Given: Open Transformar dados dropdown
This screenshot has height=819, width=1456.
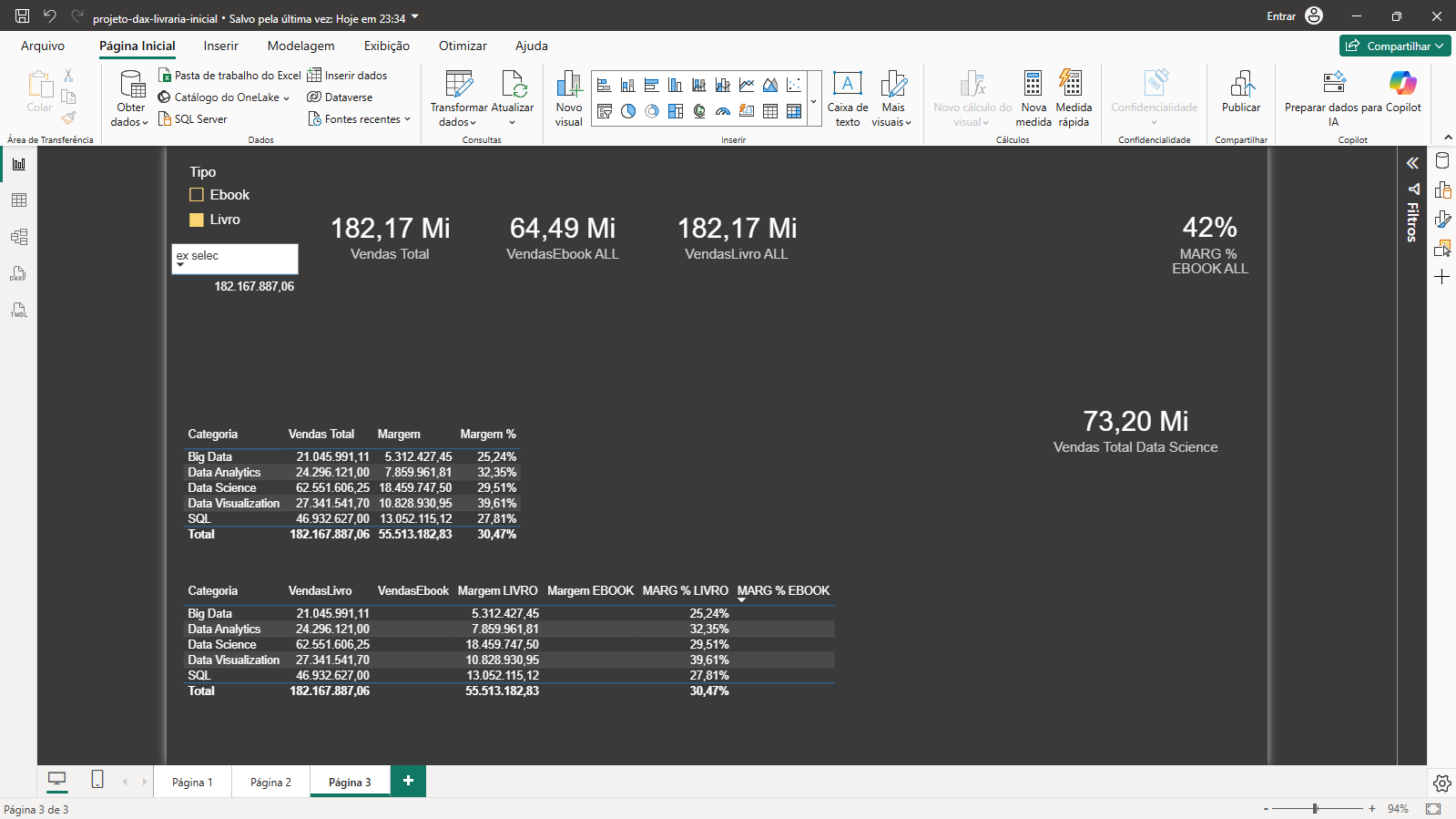Looking at the screenshot, I should point(458,115).
